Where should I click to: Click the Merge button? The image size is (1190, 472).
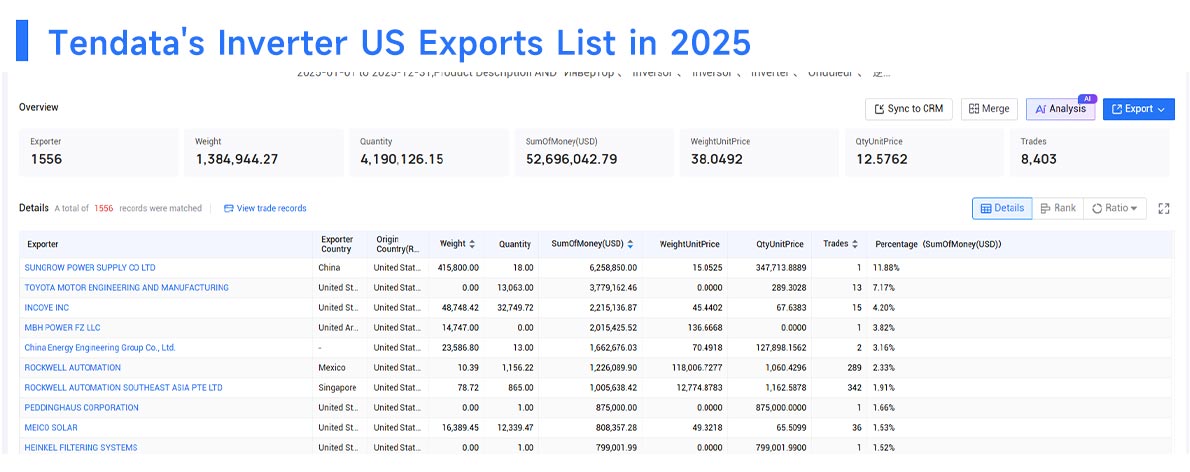coord(989,109)
